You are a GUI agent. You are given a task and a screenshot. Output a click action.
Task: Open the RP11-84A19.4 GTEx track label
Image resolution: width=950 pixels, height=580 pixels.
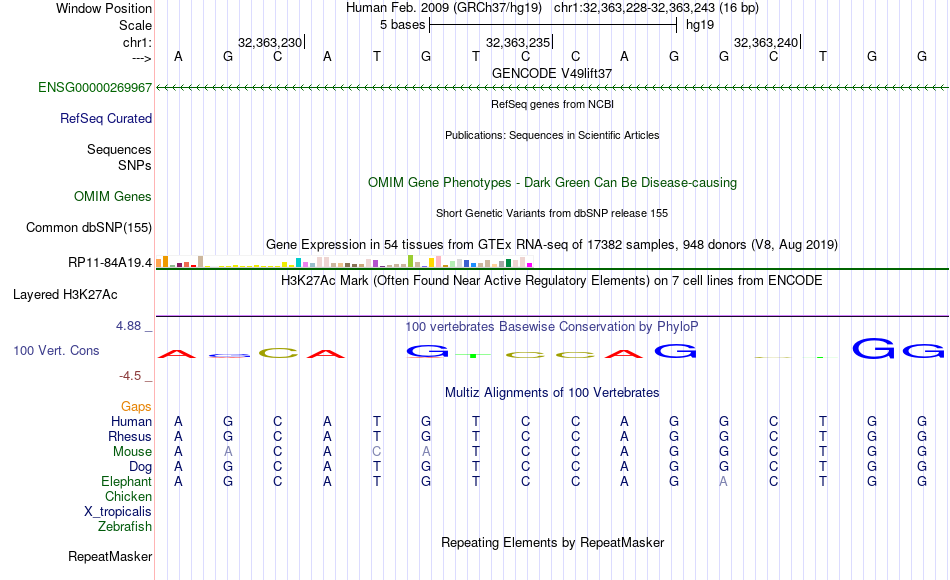(x=110, y=262)
